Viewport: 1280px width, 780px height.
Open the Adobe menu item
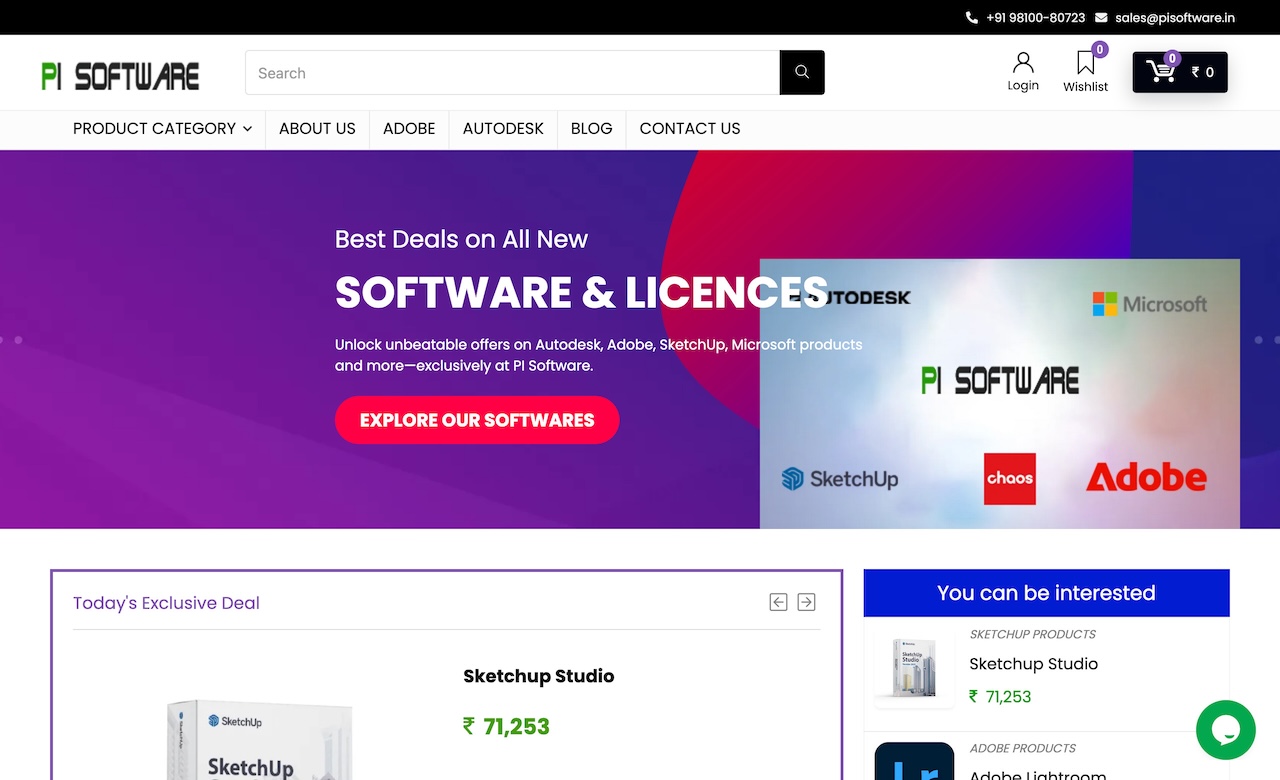(x=409, y=128)
